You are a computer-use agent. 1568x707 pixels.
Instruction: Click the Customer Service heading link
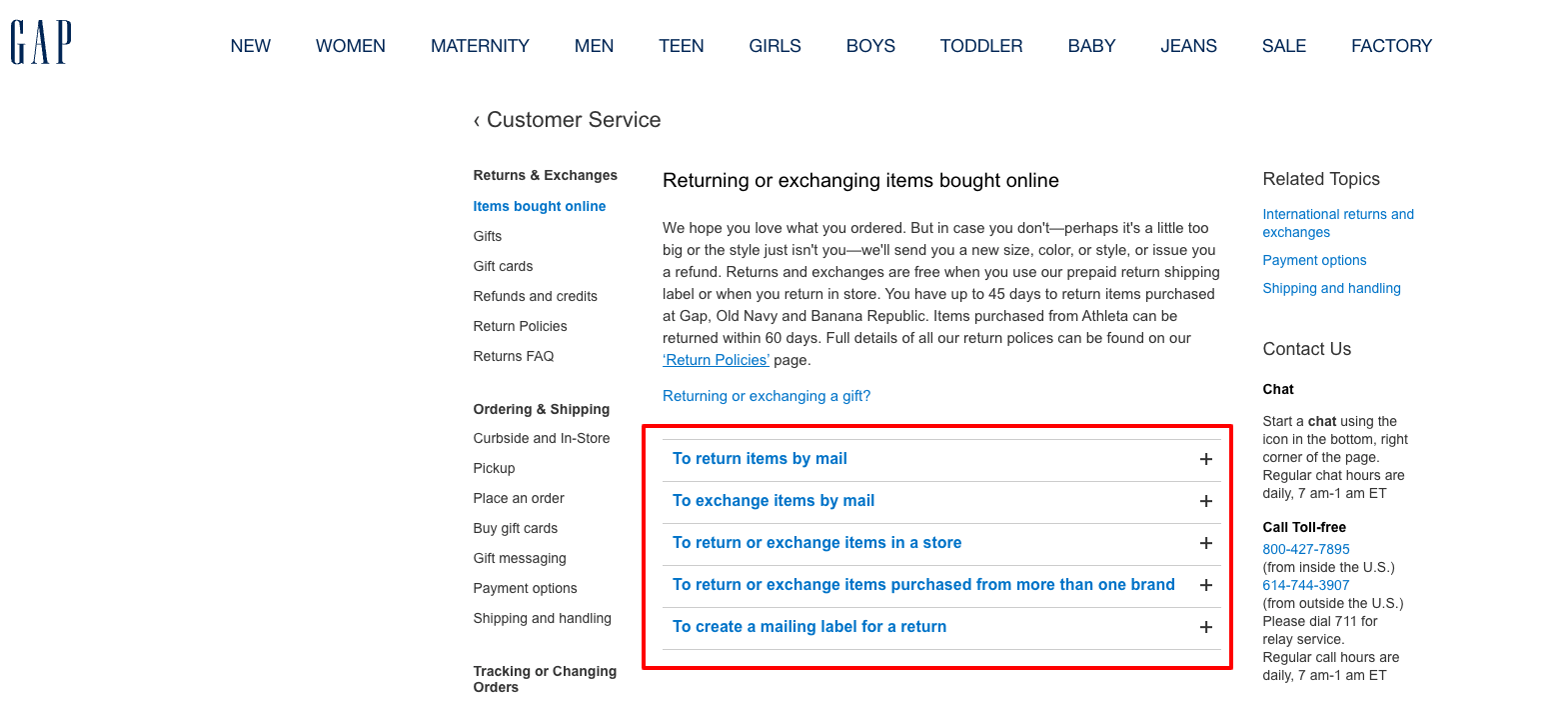coord(574,120)
